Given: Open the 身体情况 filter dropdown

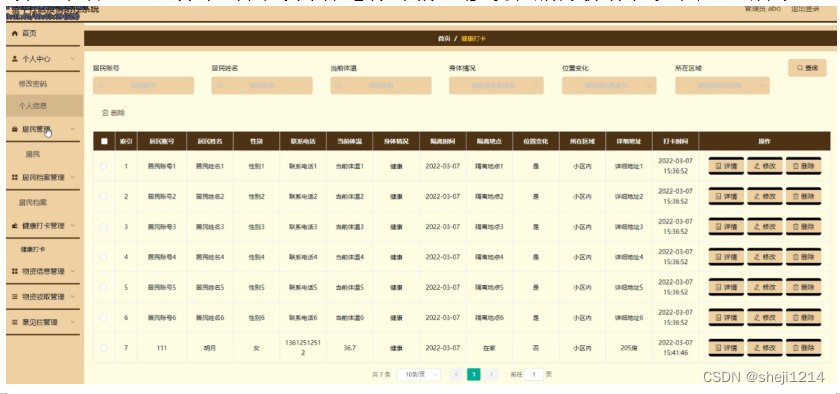Looking at the screenshot, I should point(496,86).
